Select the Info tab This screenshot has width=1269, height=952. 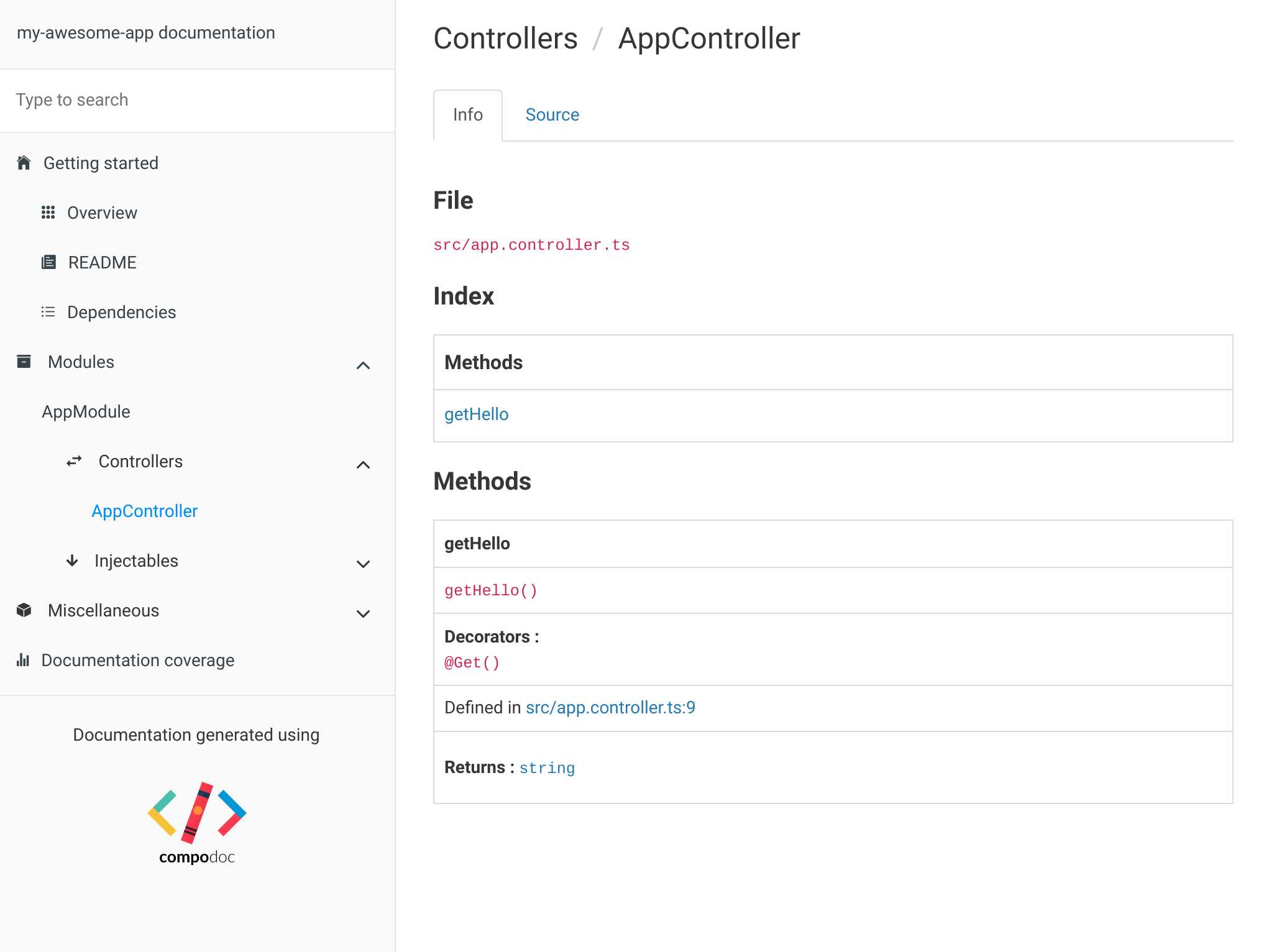coord(467,115)
